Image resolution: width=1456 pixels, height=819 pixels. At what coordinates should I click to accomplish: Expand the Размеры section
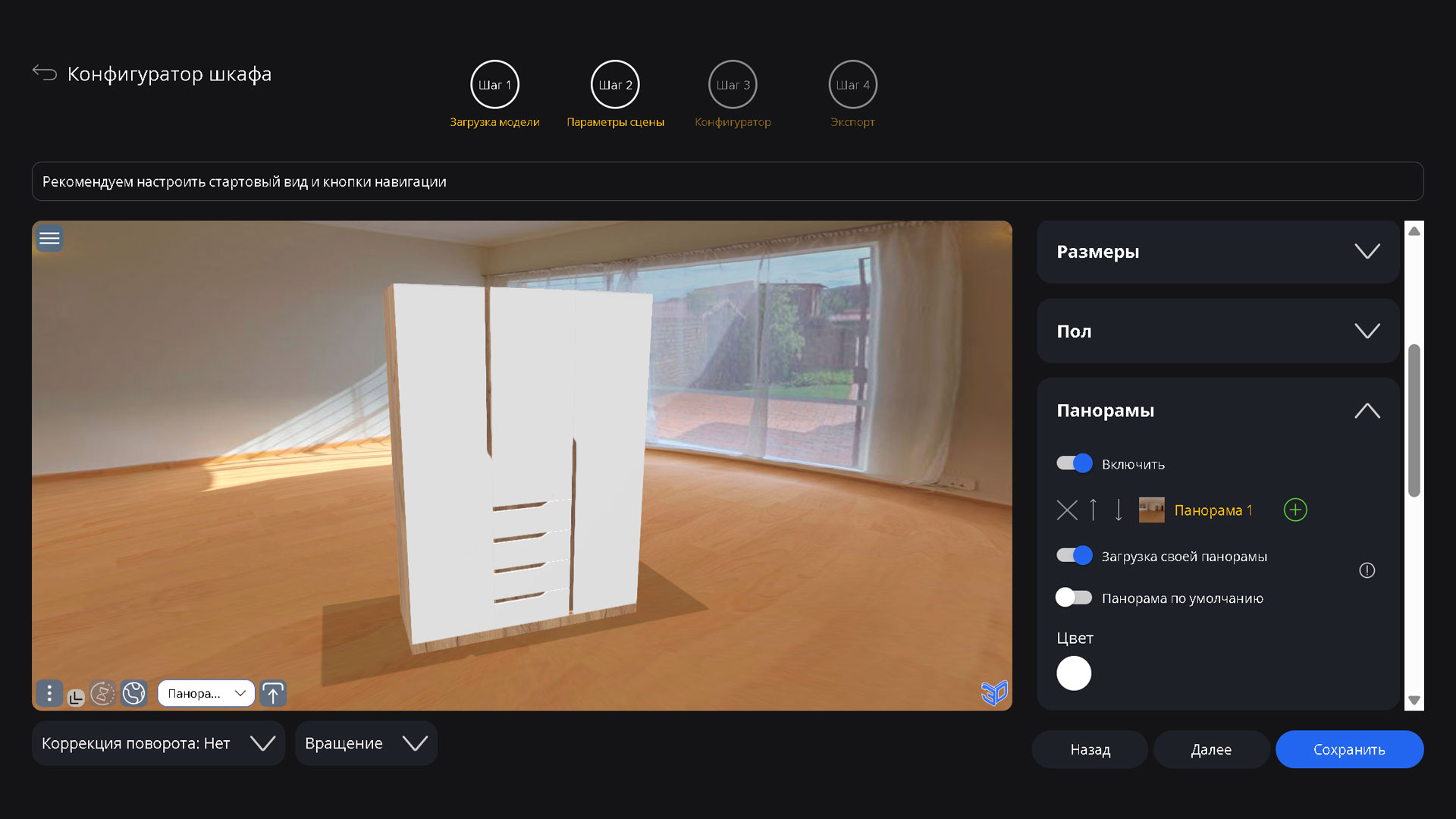[x=1367, y=251]
